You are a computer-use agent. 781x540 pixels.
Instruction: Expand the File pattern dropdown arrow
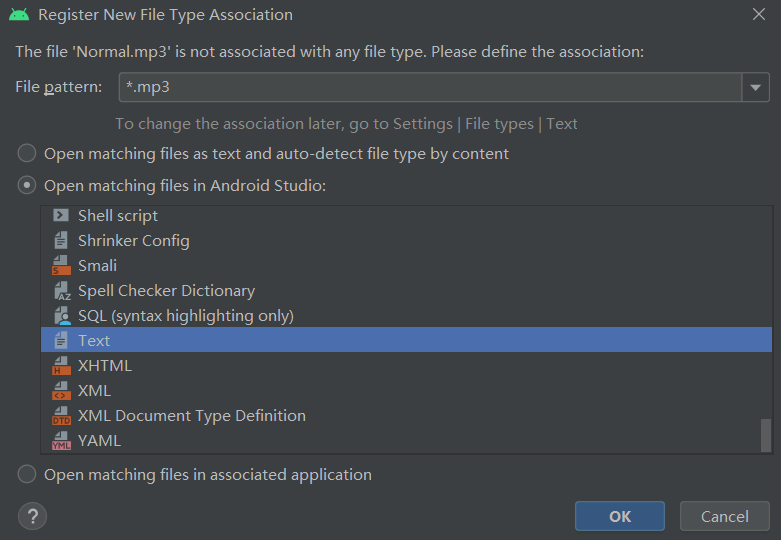click(755, 88)
